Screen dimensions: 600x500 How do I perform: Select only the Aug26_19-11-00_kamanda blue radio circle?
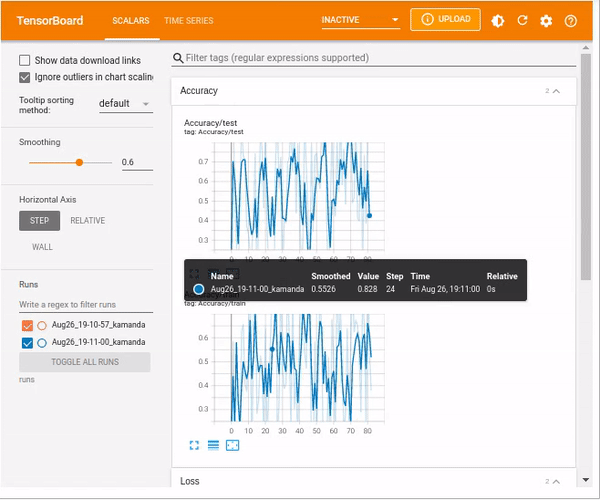[42, 343]
